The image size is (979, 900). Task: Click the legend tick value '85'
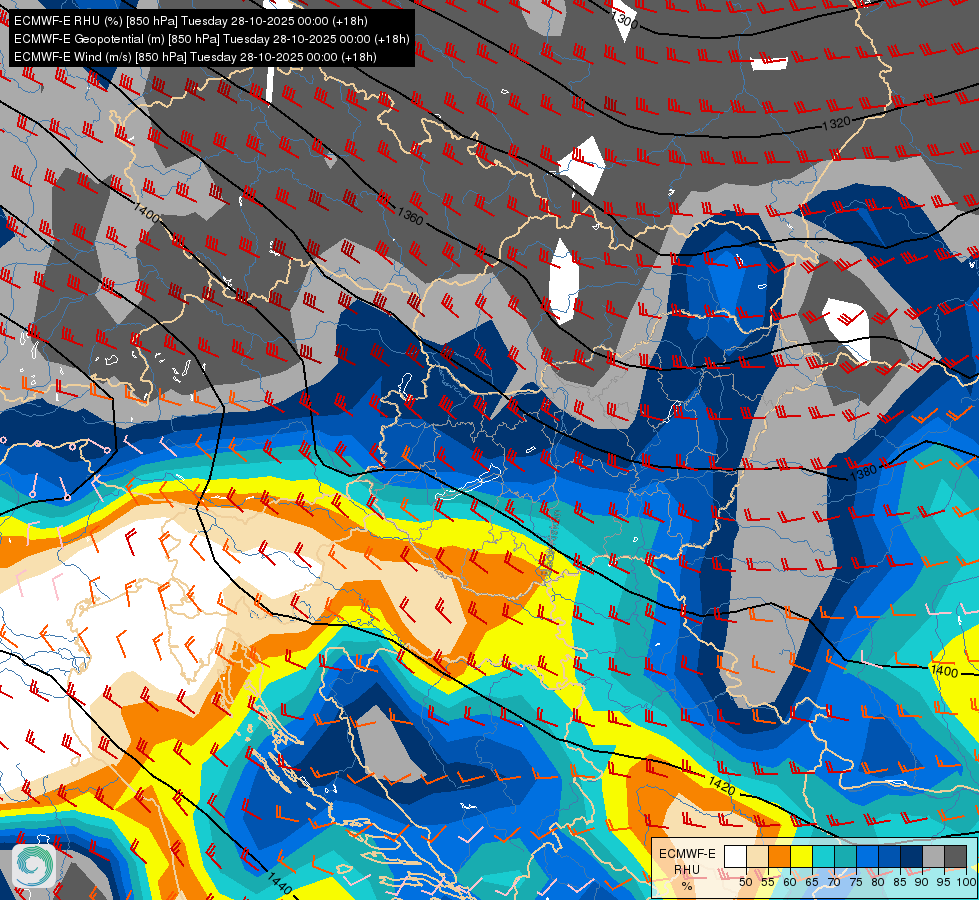click(900, 882)
